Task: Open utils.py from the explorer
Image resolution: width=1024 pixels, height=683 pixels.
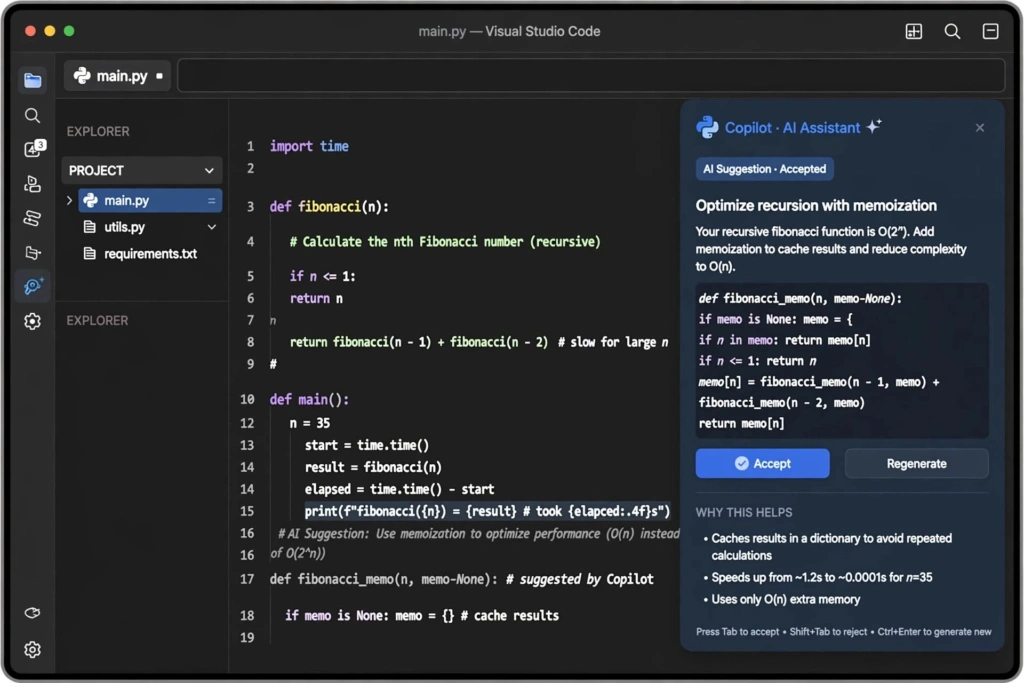Action: (124, 227)
